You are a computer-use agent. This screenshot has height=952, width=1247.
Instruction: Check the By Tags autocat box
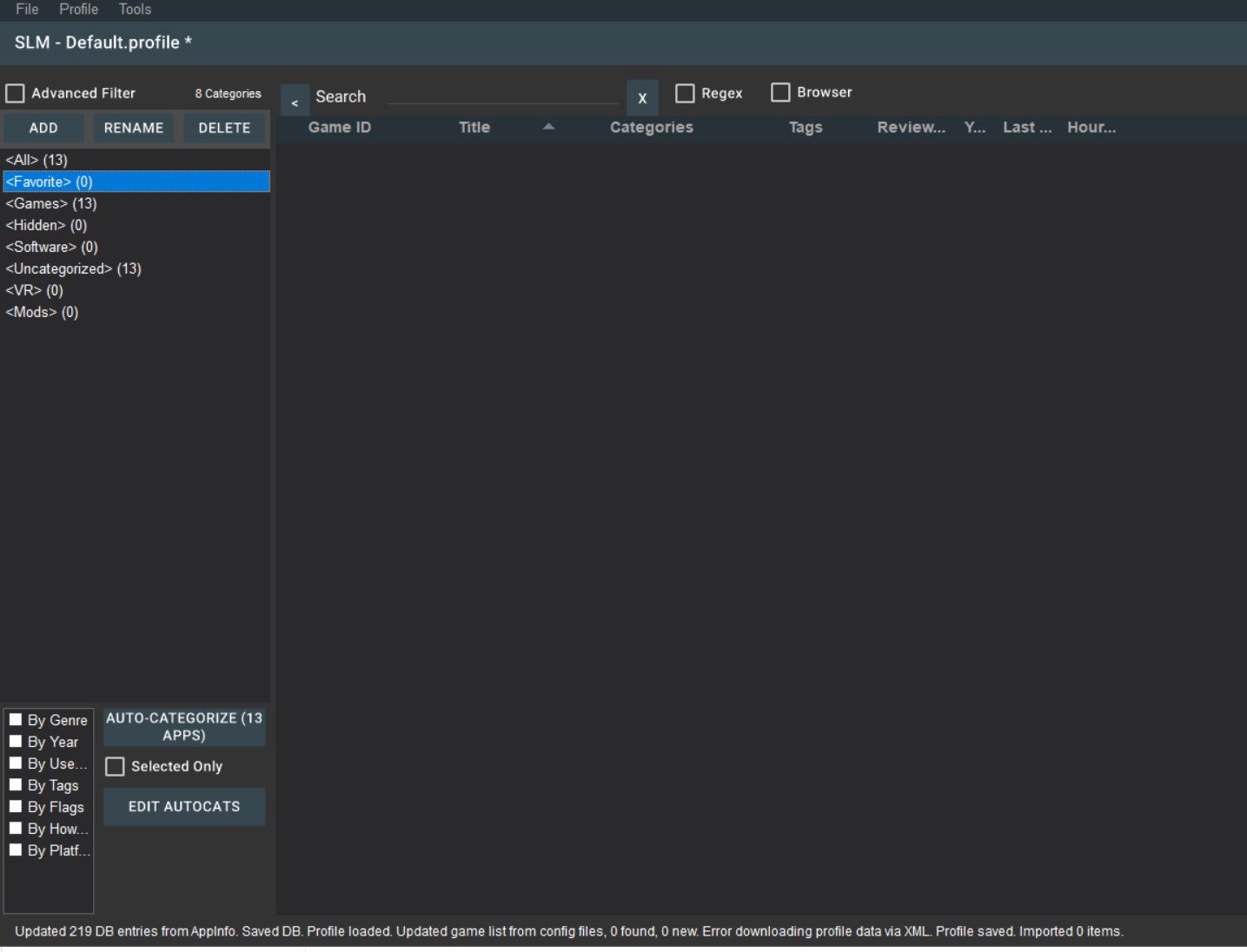(x=16, y=785)
